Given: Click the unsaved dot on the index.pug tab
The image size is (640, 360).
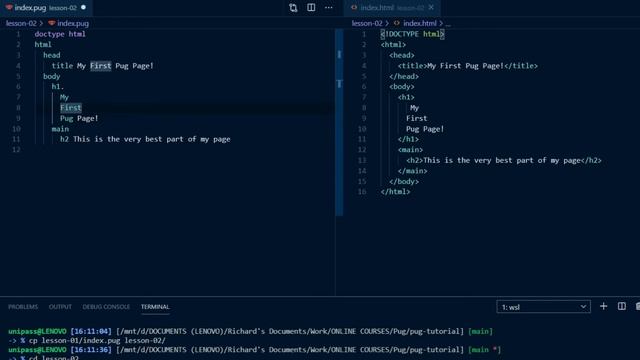Looking at the screenshot, I should [x=83, y=7].
